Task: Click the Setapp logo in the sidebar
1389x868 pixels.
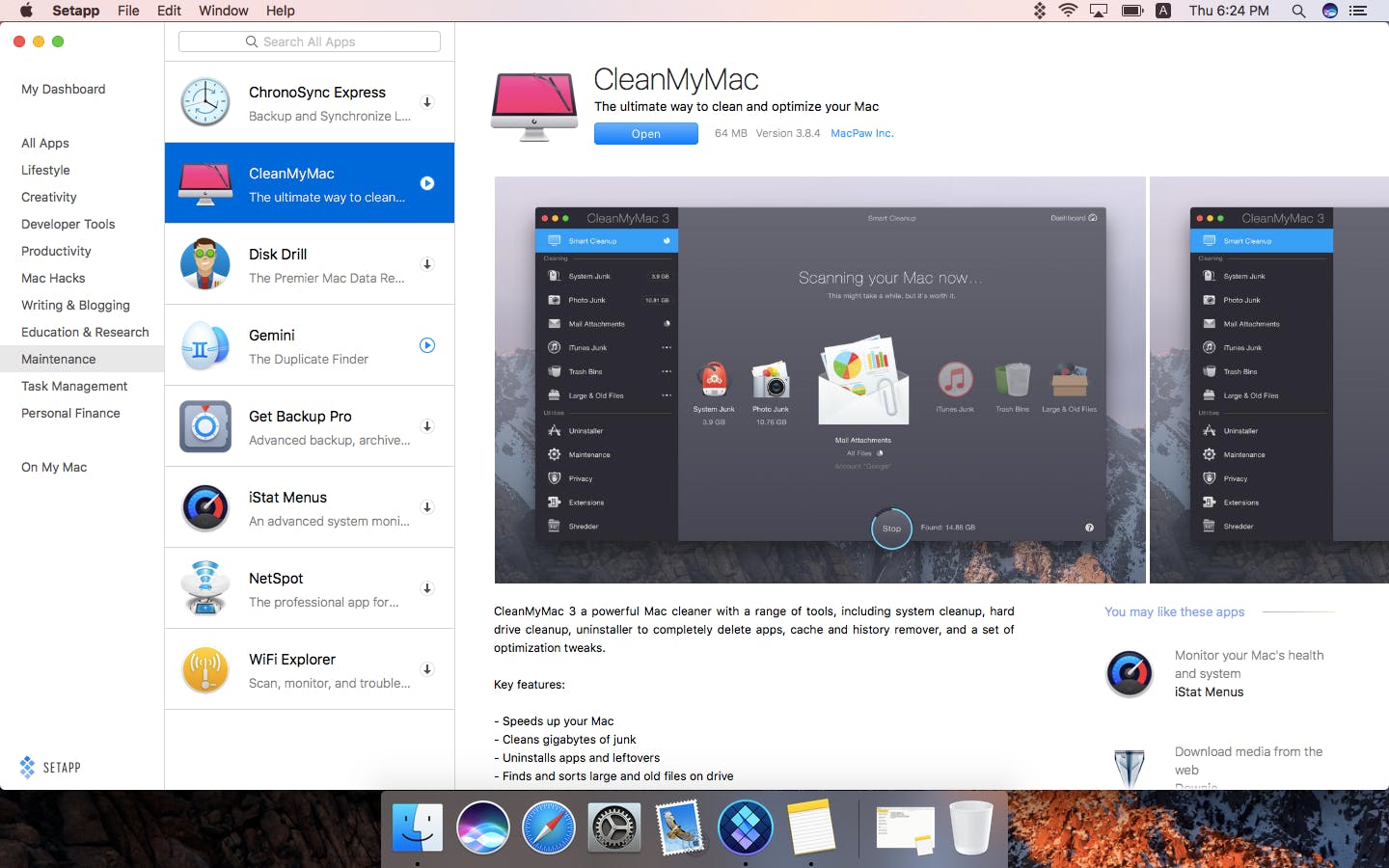Action: (50, 768)
